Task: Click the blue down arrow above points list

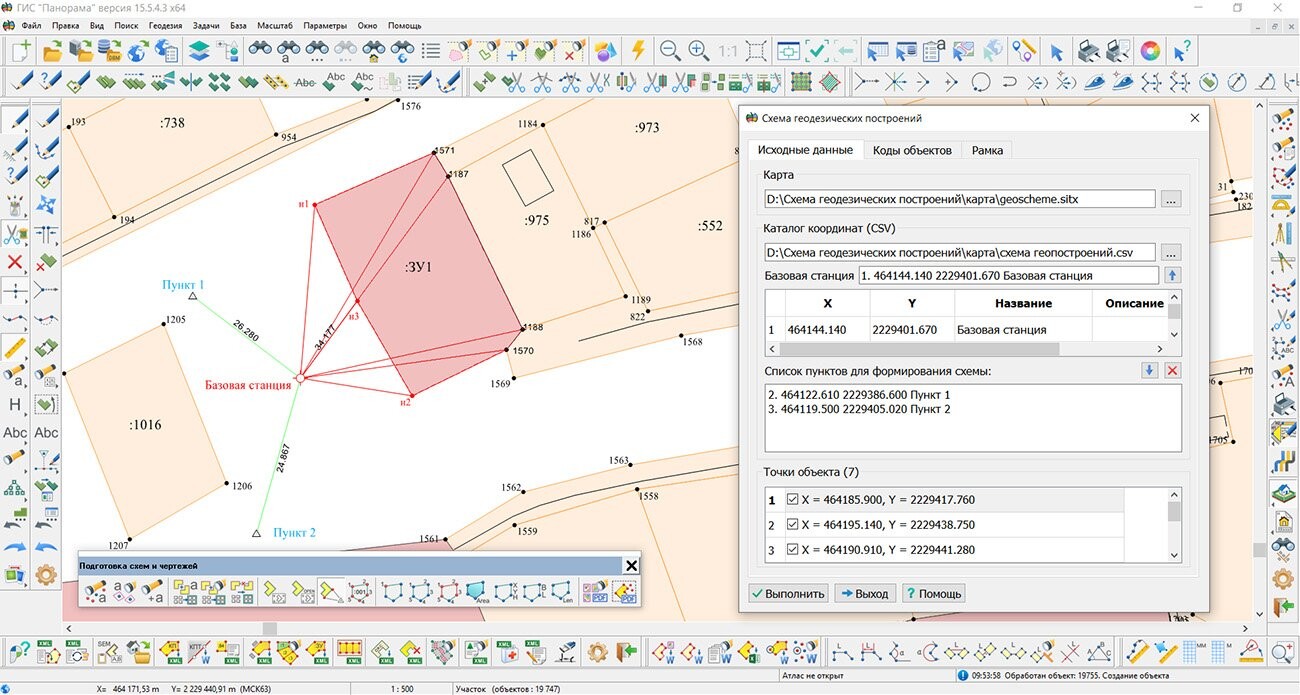Action: pos(1149,371)
